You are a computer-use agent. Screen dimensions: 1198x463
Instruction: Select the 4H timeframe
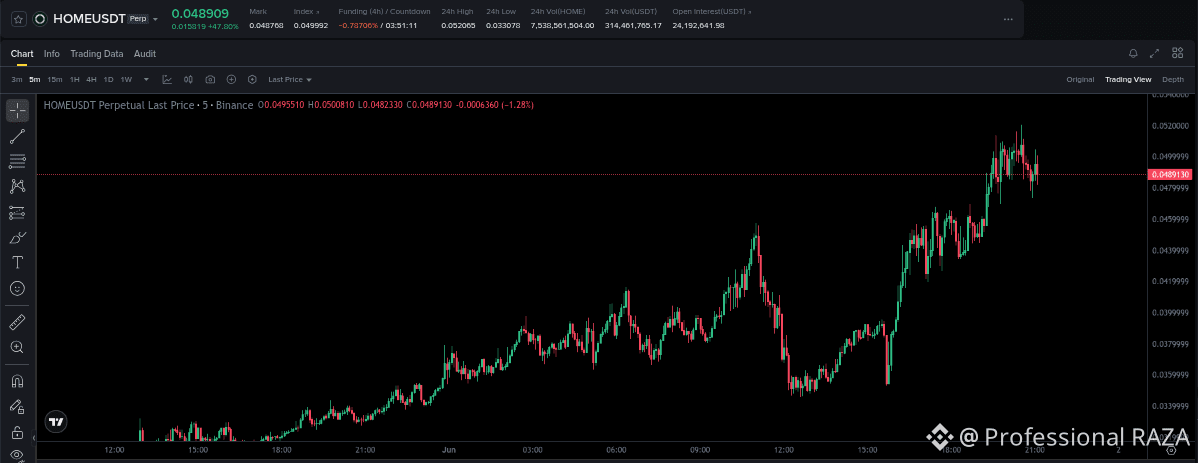pyautogui.click(x=92, y=79)
